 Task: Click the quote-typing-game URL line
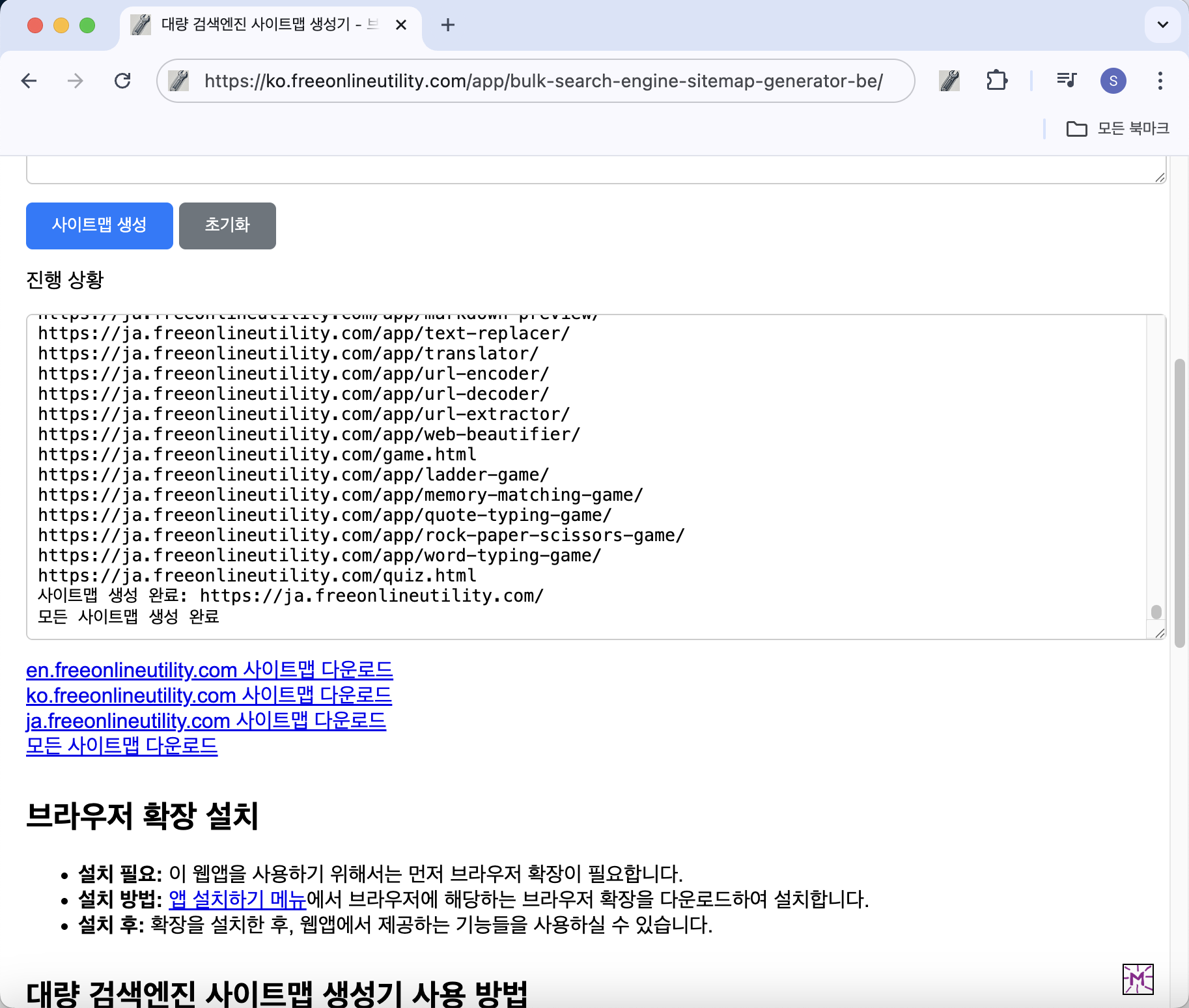pos(325,515)
